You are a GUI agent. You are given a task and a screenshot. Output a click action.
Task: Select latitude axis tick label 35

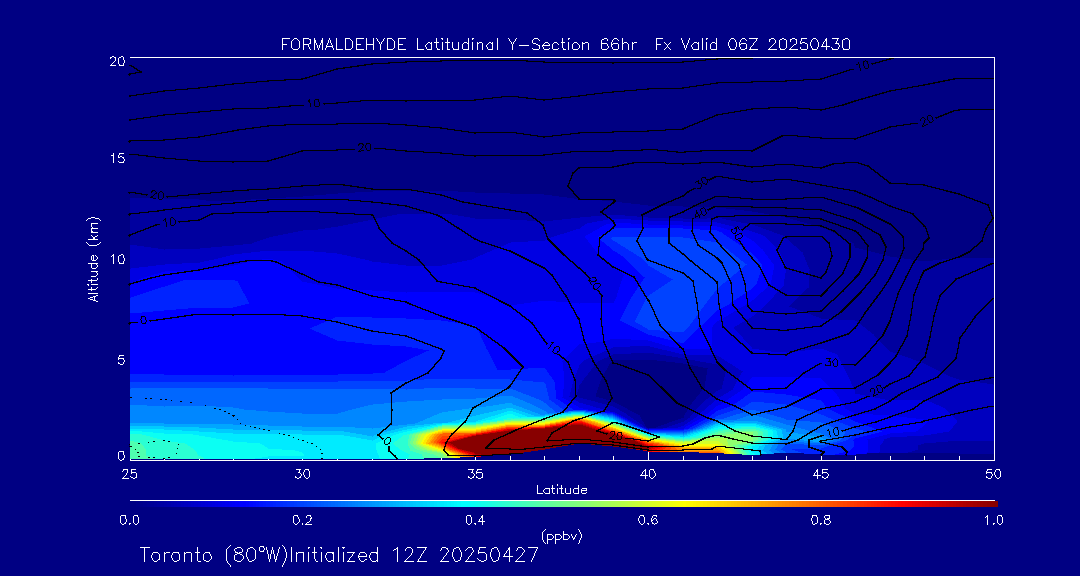coord(475,474)
